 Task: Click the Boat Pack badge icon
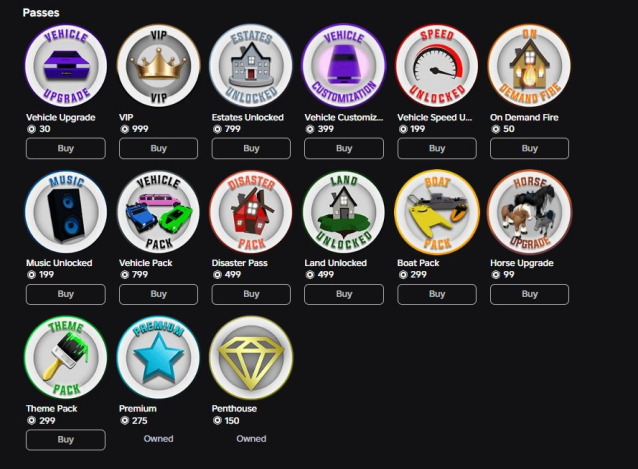(437, 212)
